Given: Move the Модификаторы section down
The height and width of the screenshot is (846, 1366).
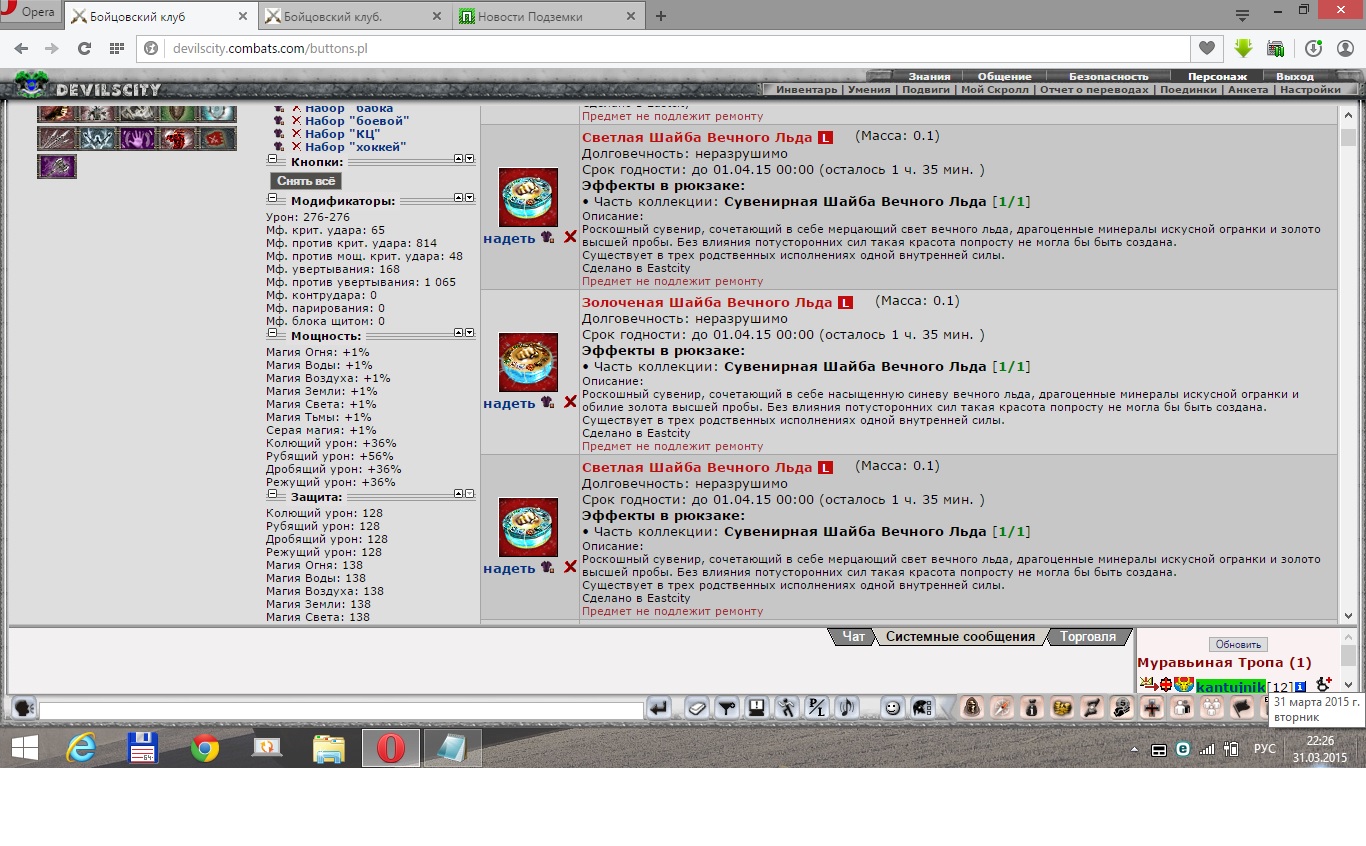Looking at the screenshot, I should (x=470, y=198).
